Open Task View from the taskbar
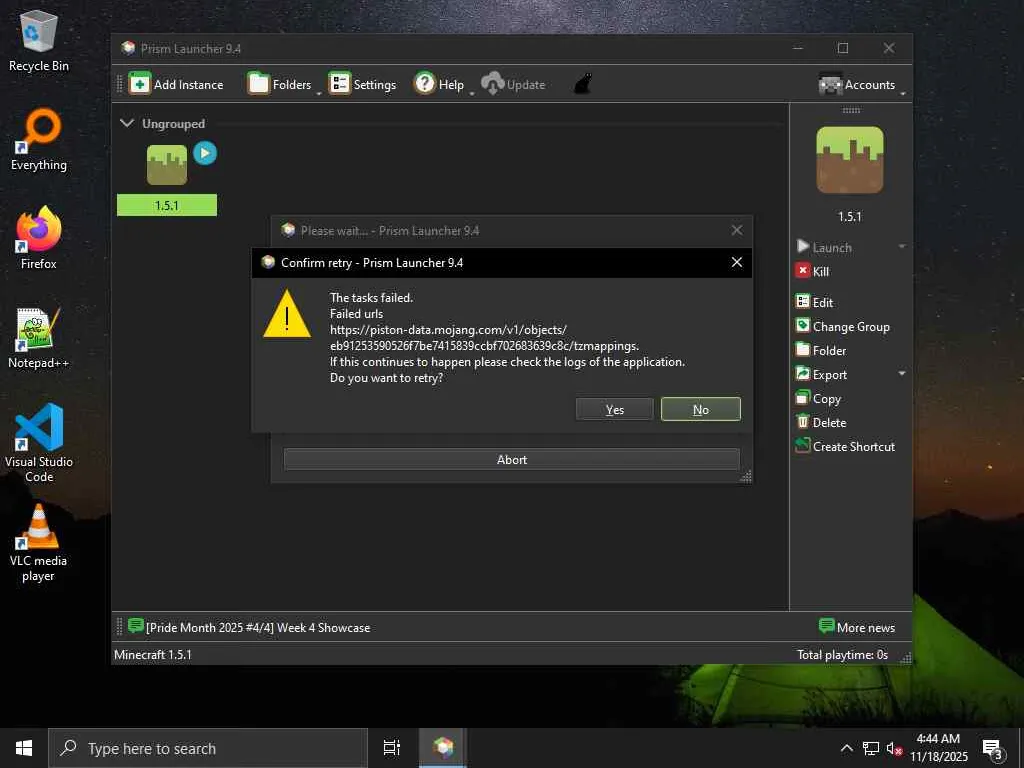This screenshot has height=768, width=1024. [x=392, y=748]
